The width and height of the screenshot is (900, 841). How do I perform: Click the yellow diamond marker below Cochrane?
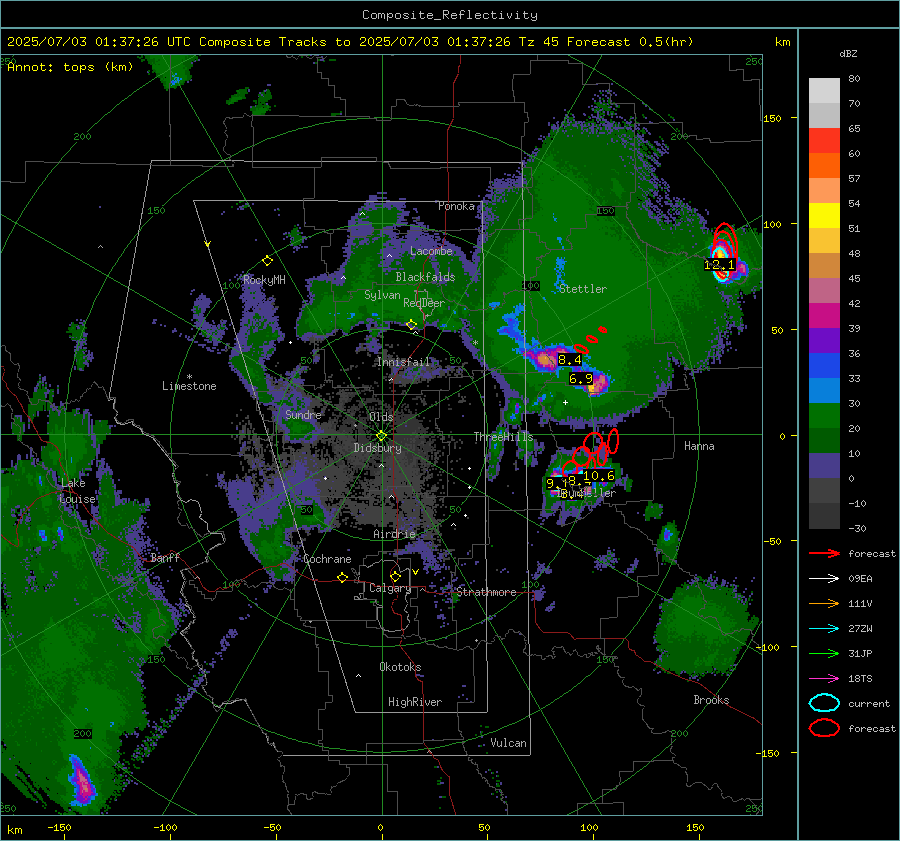(342, 577)
